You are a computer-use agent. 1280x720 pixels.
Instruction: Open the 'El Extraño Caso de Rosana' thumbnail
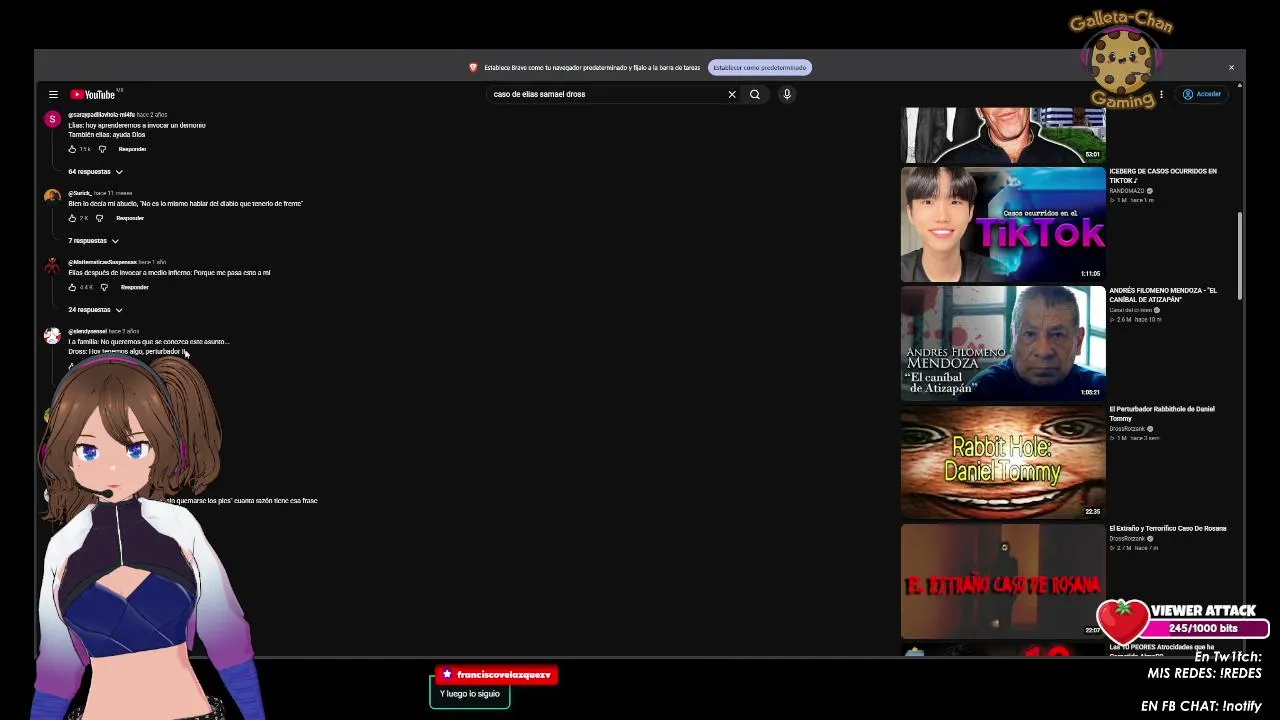click(x=1003, y=581)
